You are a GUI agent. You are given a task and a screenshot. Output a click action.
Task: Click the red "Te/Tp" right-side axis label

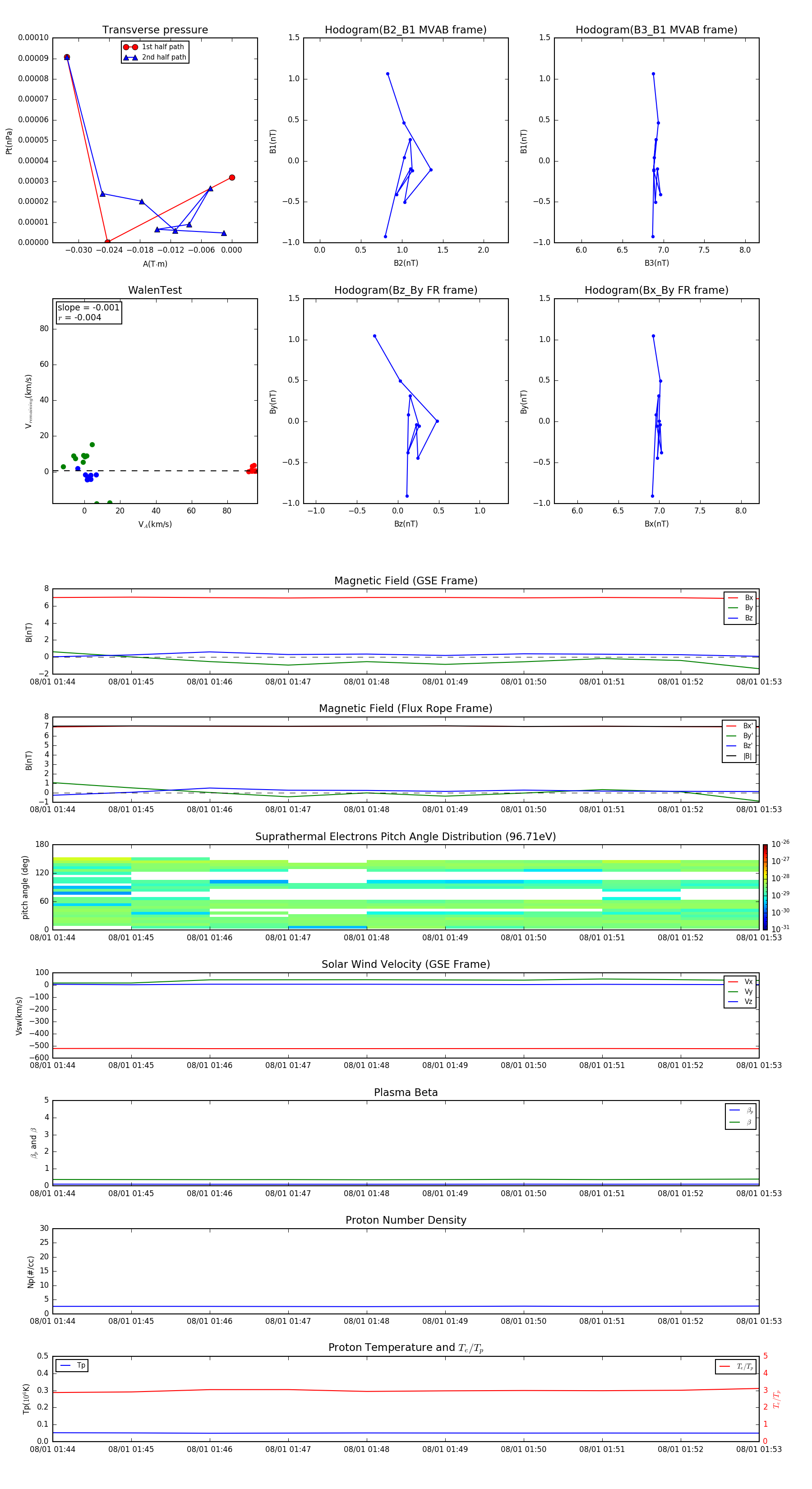776,1399
